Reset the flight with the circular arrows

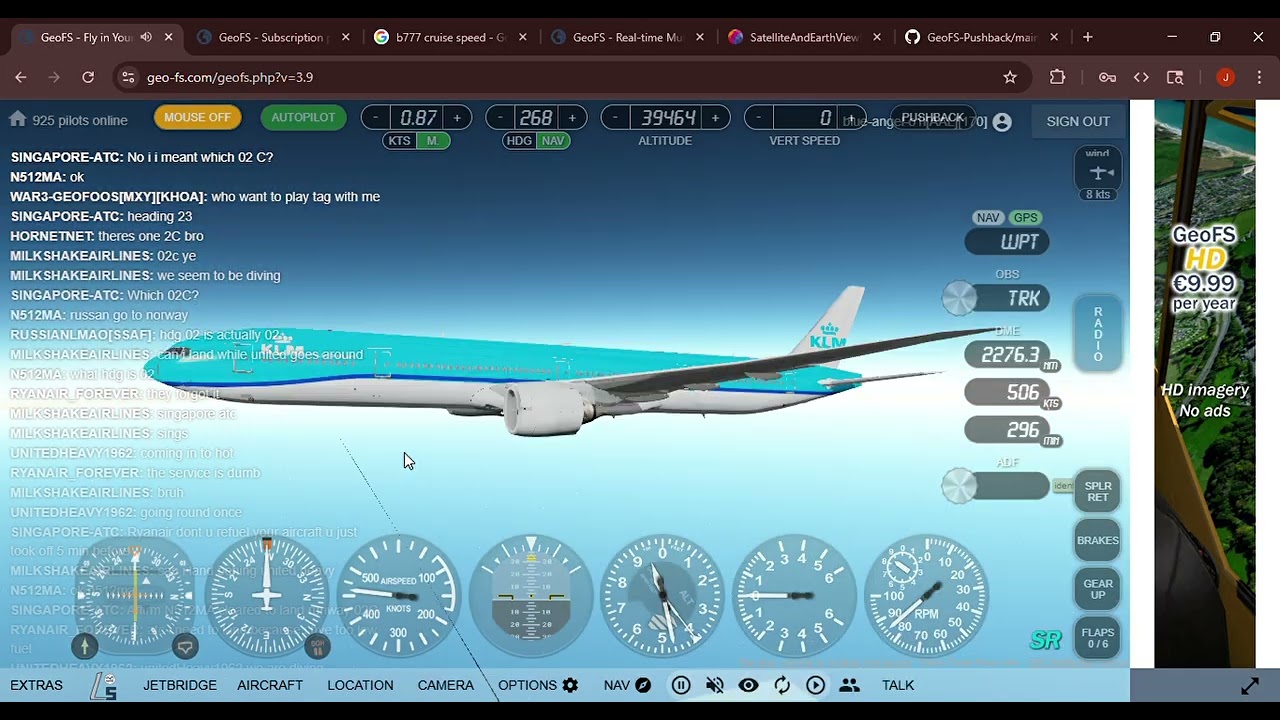coord(782,685)
